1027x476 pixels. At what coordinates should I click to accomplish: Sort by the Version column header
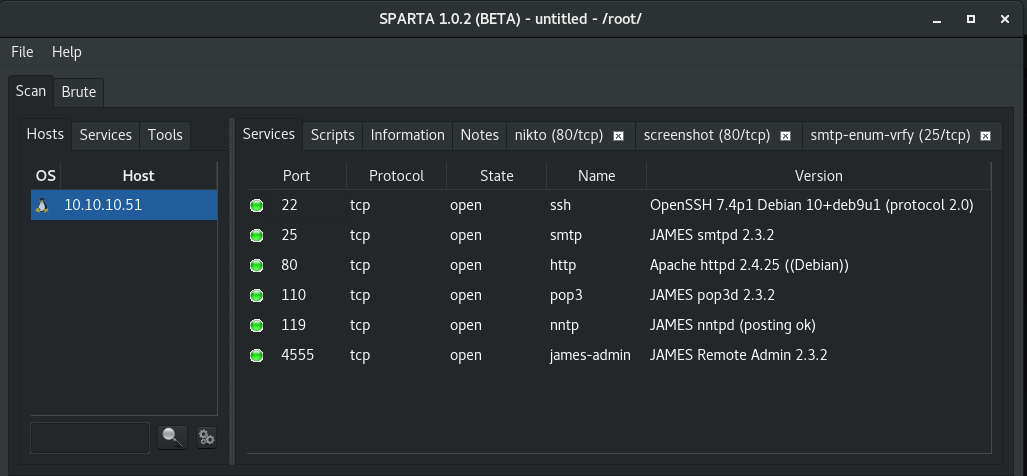pyautogui.click(x=819, y=176)
